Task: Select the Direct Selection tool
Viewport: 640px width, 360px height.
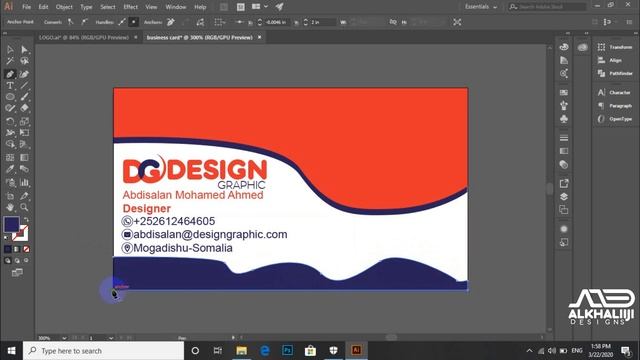Action: [24, 50]
